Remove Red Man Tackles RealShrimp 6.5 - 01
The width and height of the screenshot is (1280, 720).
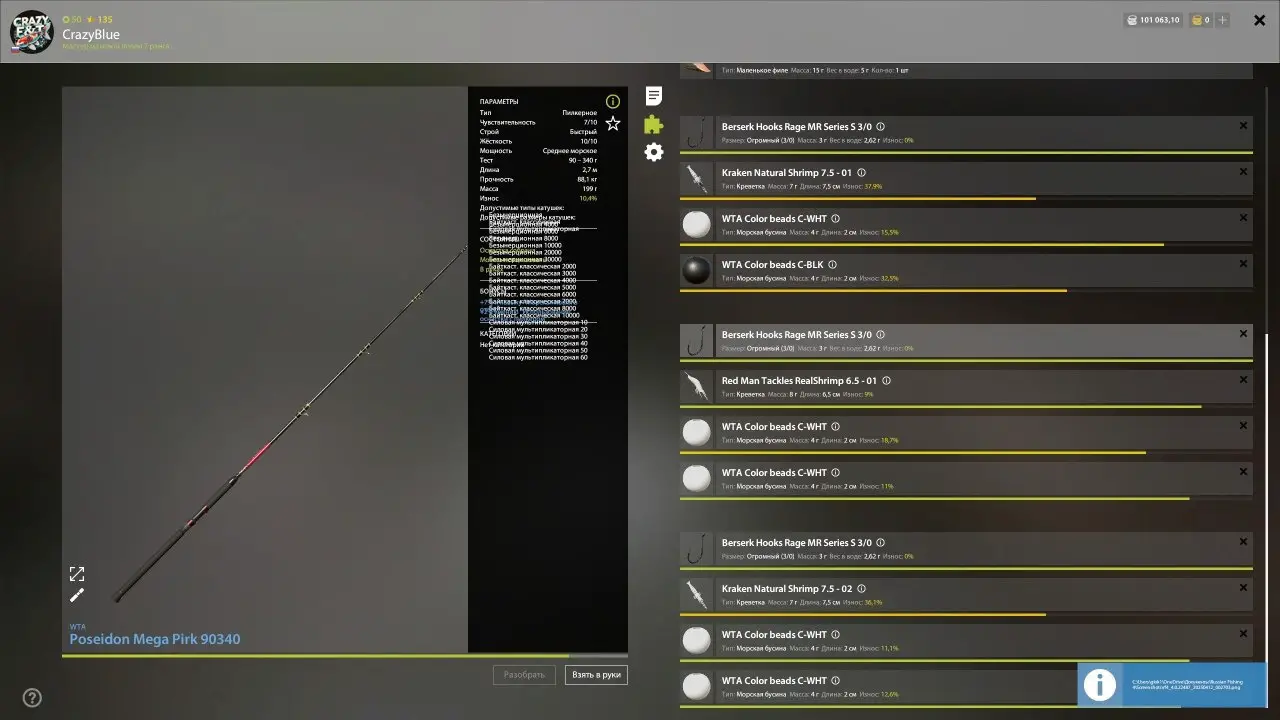click(x=1243, y=380)
